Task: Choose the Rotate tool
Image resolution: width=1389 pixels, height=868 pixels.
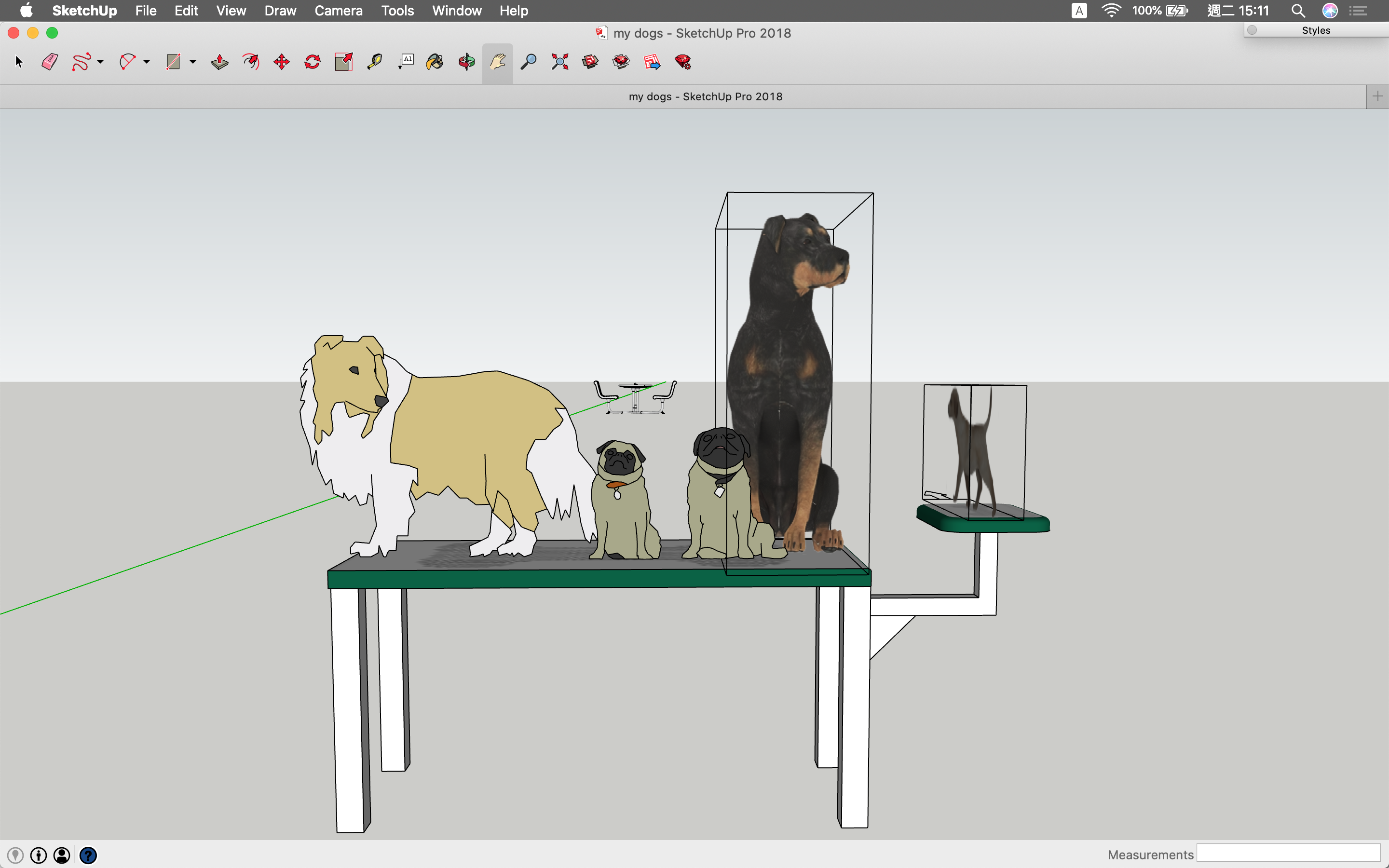Action: coord(312,61)
